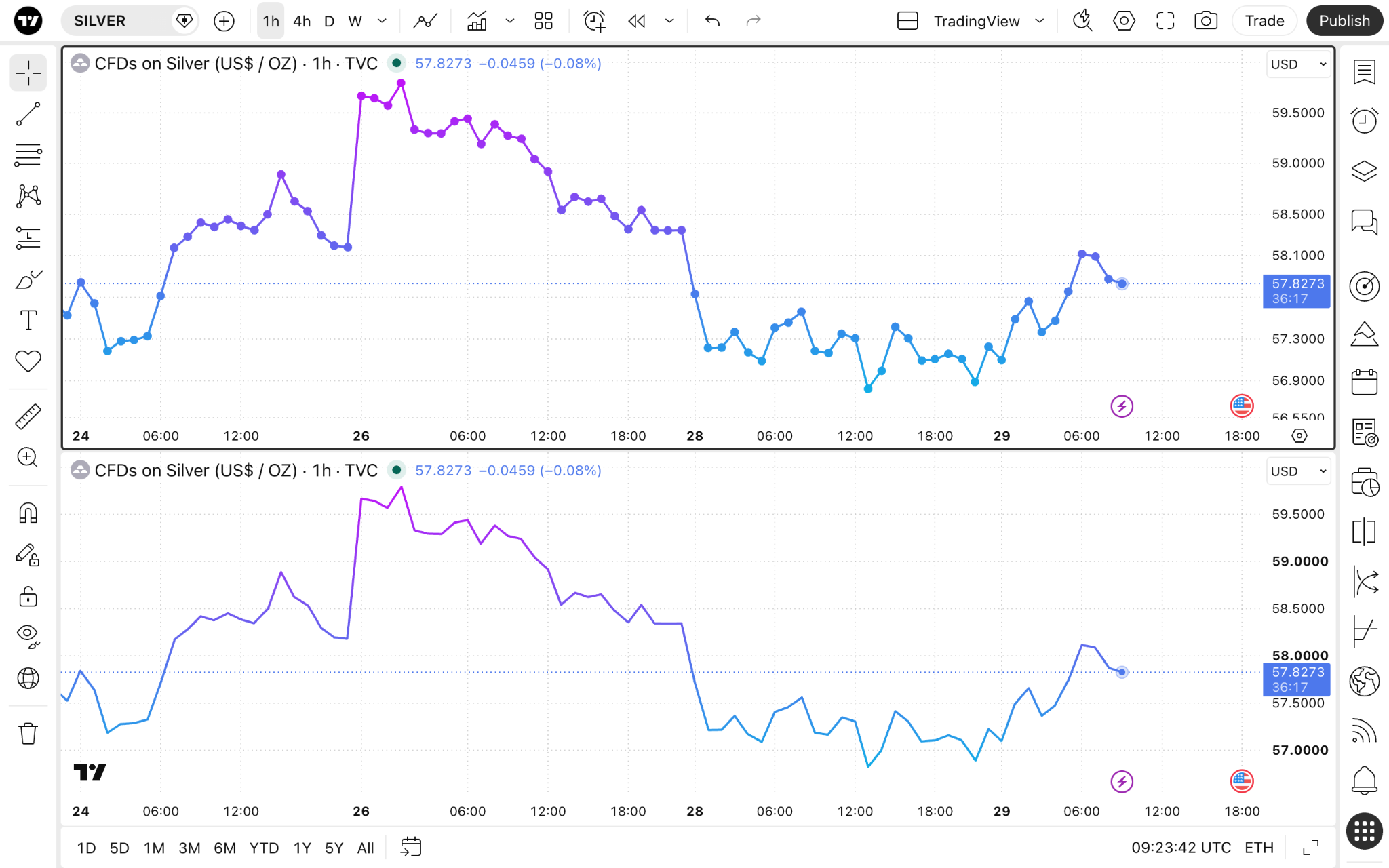Screen dimensions: 1389x868
Task: Select the crosshair cursor tool
Action: (x=28, y=73)
